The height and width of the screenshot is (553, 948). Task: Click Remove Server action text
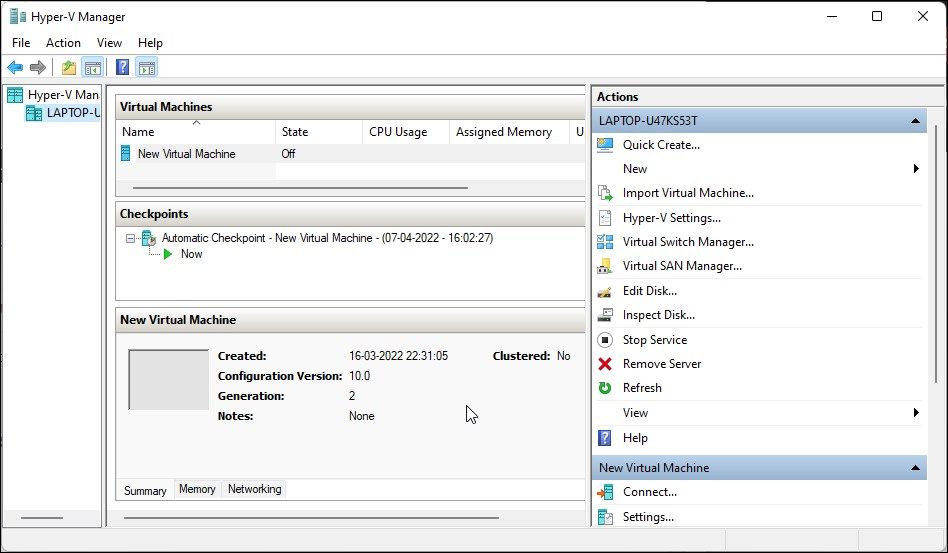[x=662, y=364]
